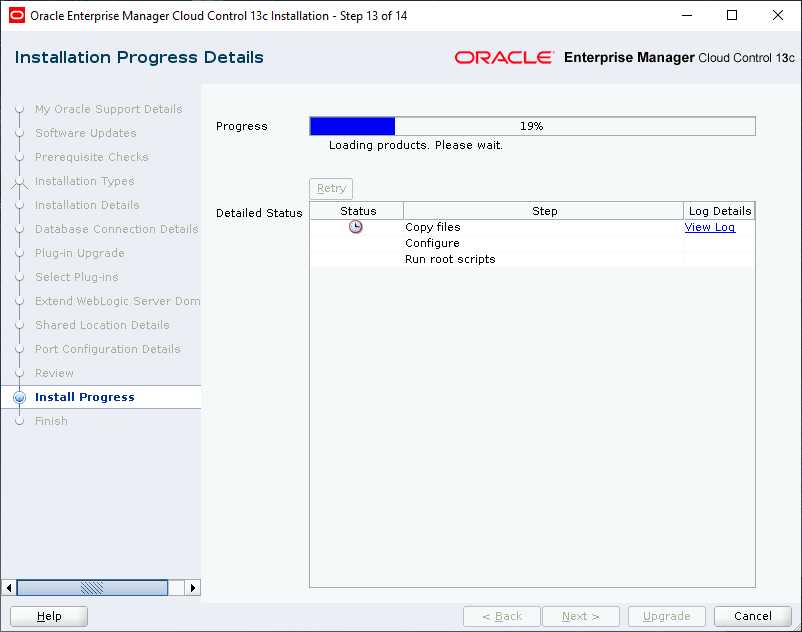Select the Database Connection Details step
802x632 pixels.
click(x=117, y=229)
